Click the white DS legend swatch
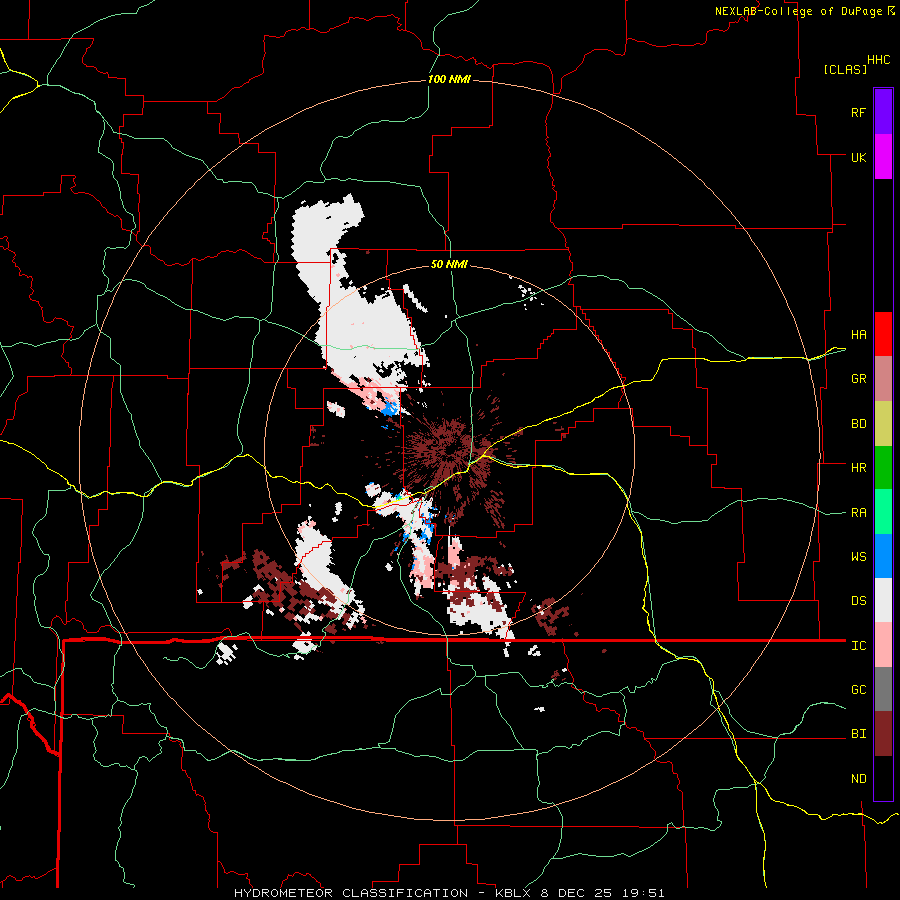The image size is (900, 900). pos(883,600)
